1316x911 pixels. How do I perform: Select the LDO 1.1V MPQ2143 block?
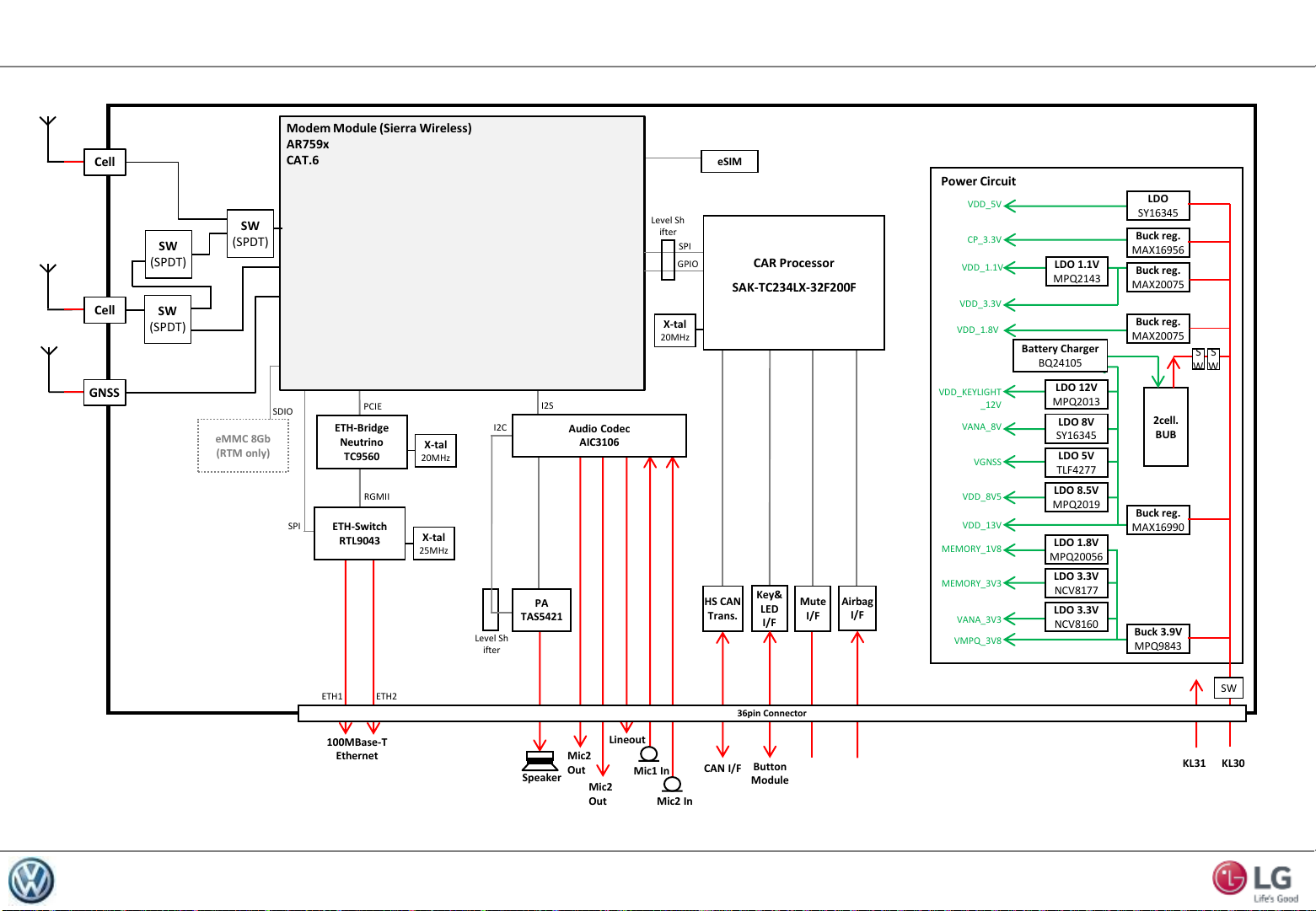(x=1077, y=271)
